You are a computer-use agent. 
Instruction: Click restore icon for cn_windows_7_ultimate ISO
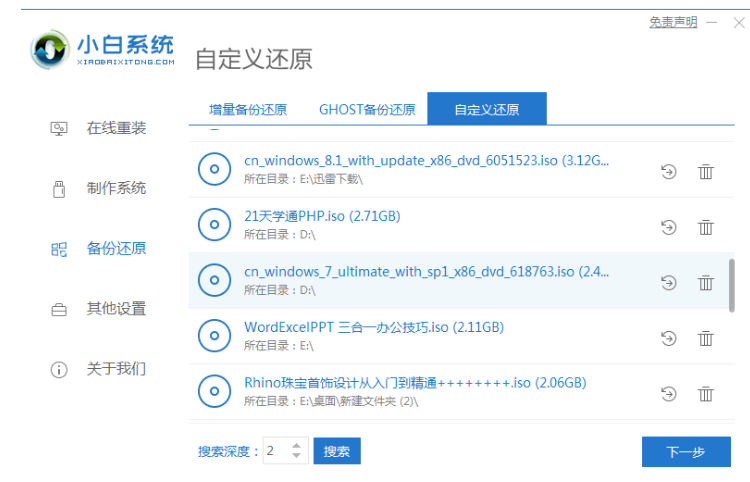point(669,283)
